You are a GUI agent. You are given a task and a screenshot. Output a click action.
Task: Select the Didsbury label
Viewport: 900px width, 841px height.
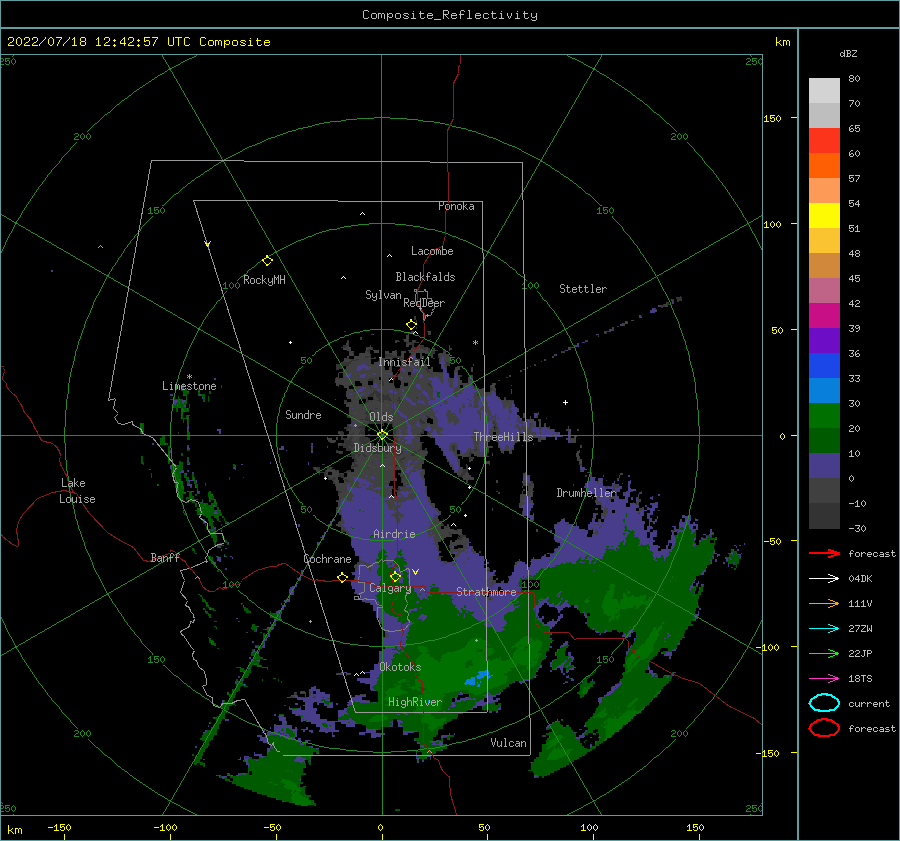point(378,448)
